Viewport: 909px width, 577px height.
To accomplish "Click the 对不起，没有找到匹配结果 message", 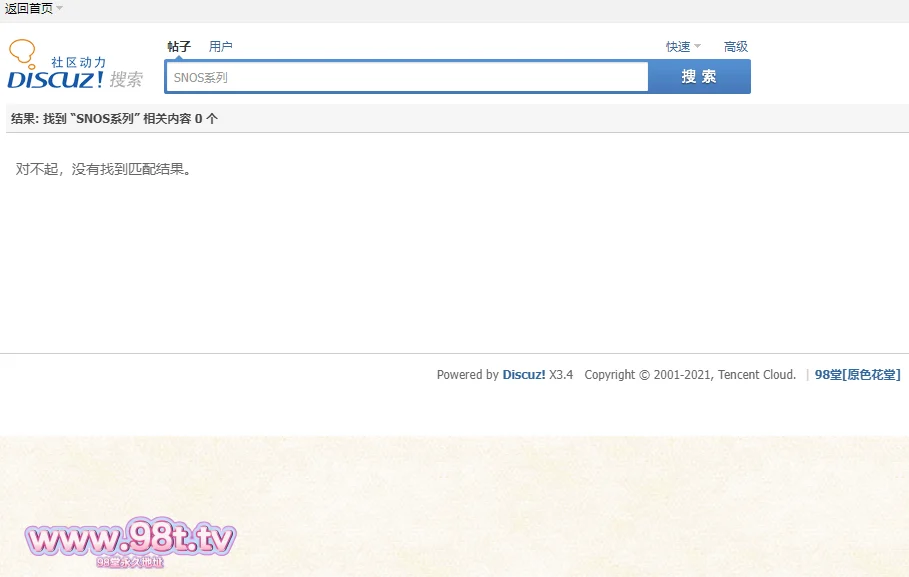I will coord(103,169).
